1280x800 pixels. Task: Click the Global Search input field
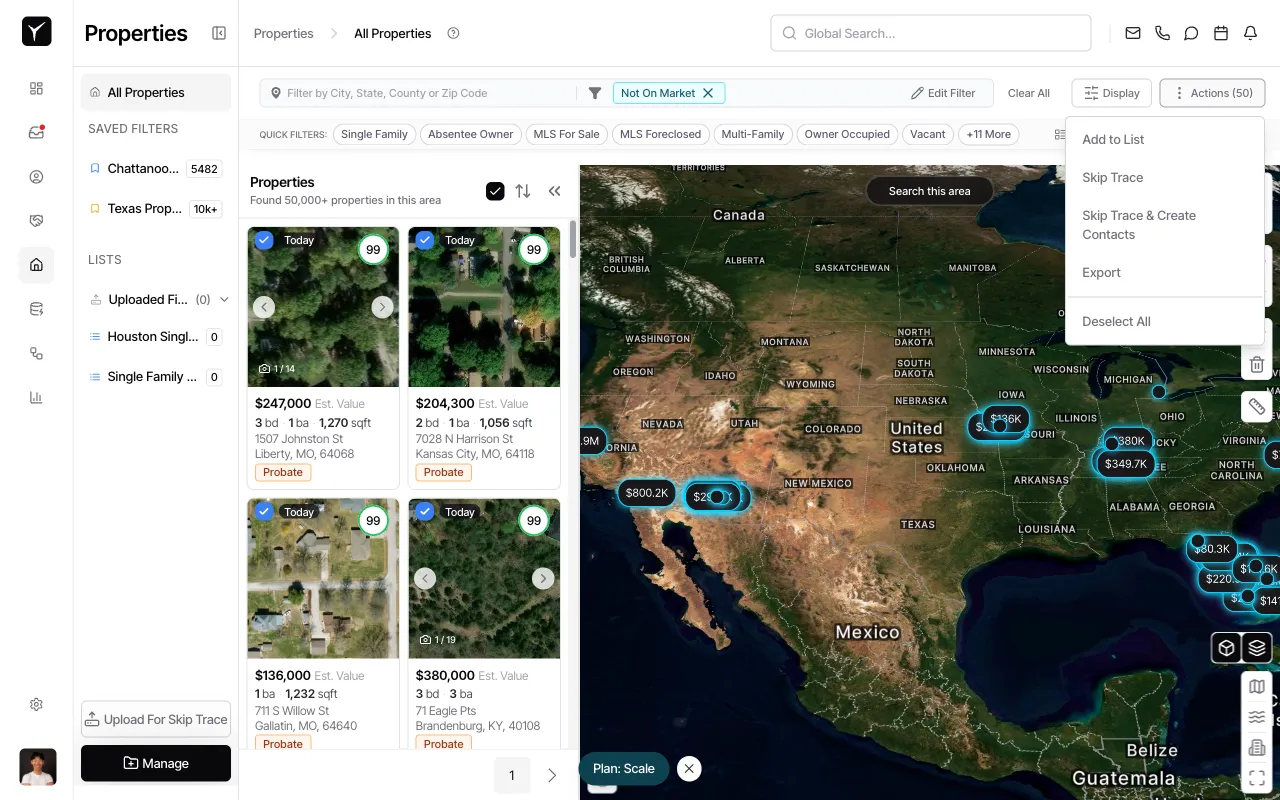[930, 33]
